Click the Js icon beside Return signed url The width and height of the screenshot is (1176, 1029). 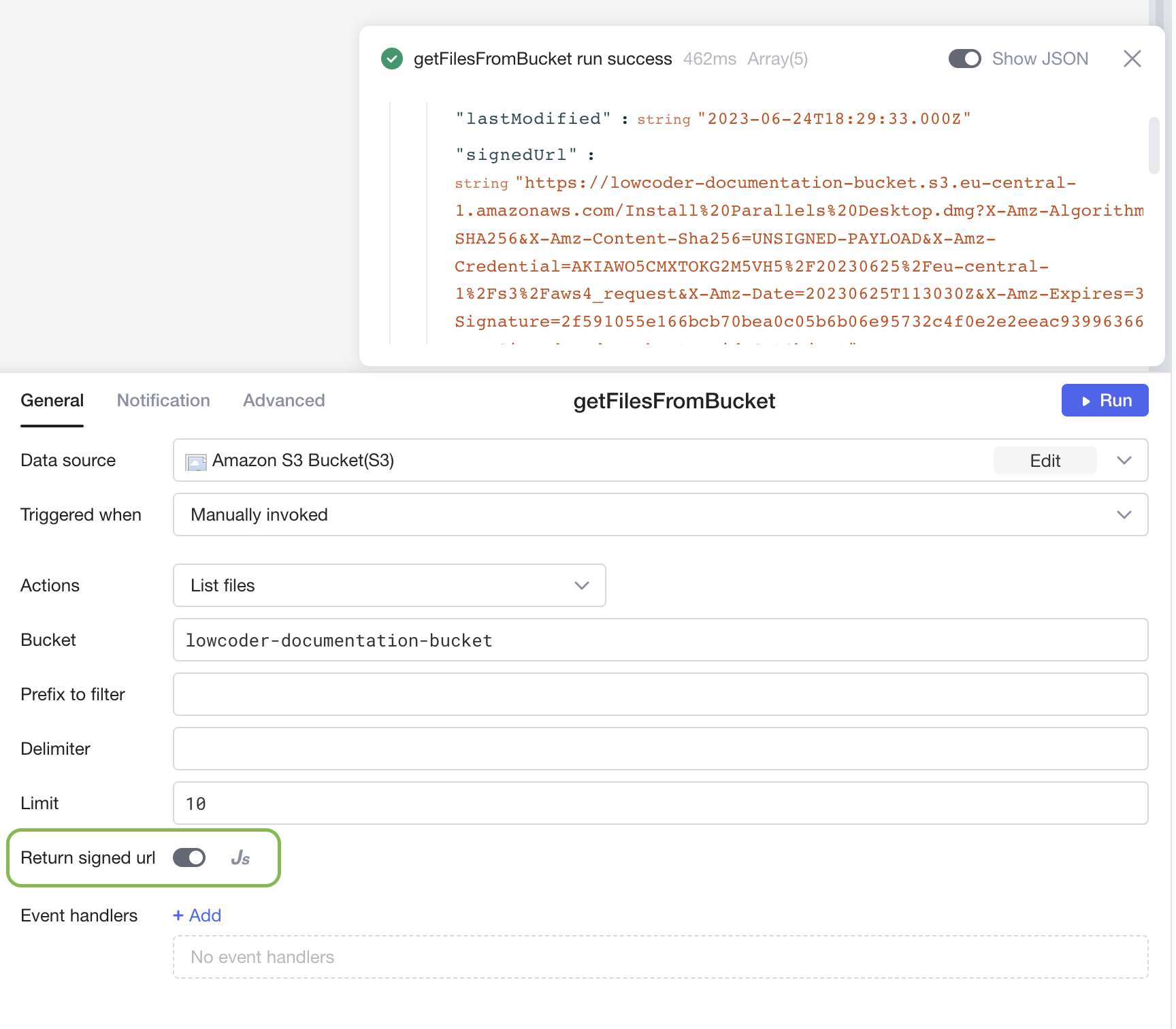pyautogui.click(x=240, y=858)
